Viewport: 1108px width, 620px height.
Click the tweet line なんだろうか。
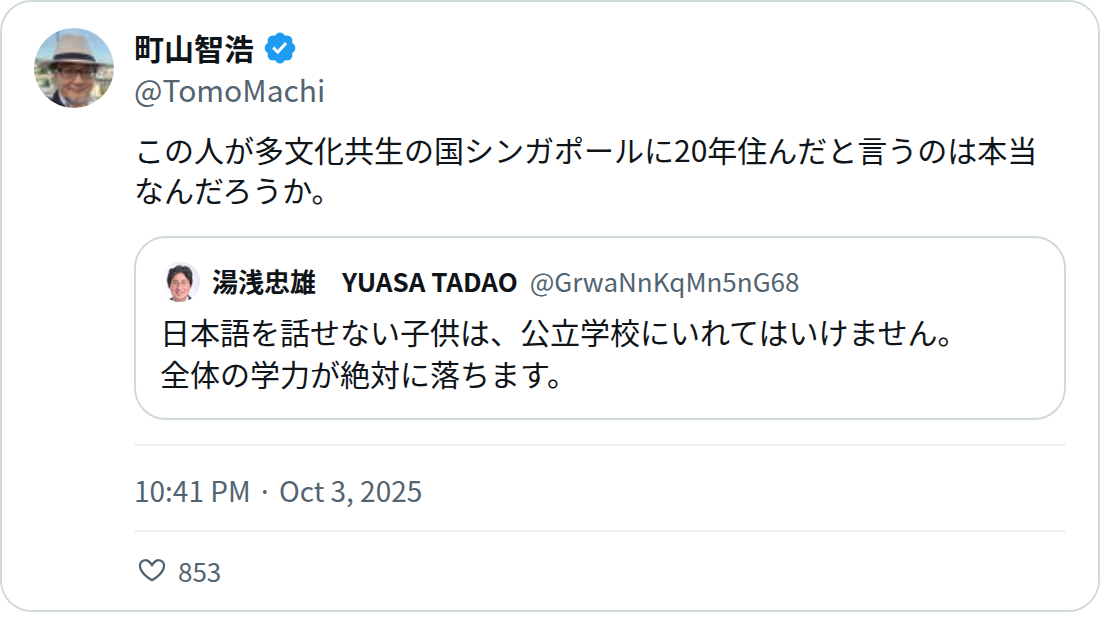click(x=231, y=192)
